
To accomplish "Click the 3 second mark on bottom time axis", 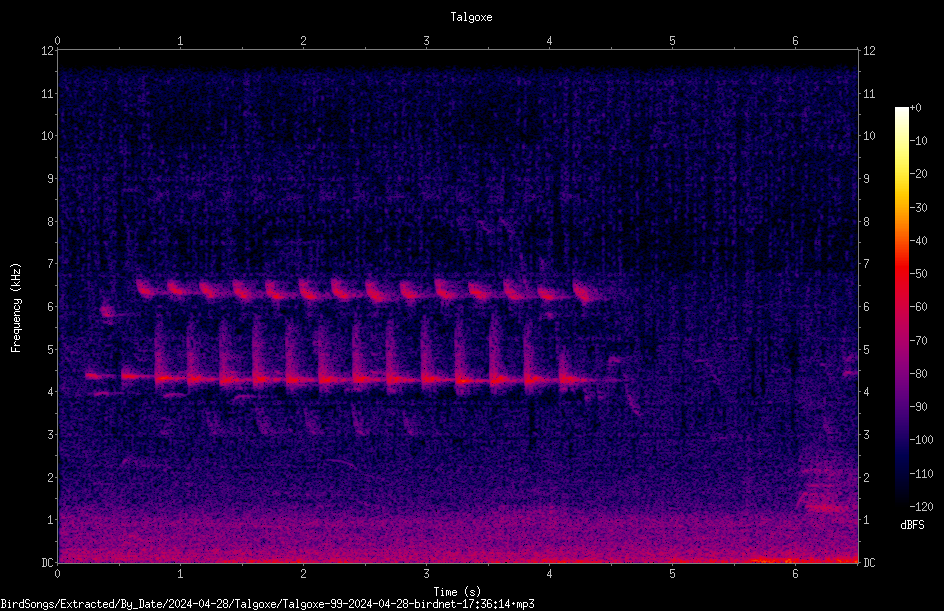I will (x=426, y=574).
